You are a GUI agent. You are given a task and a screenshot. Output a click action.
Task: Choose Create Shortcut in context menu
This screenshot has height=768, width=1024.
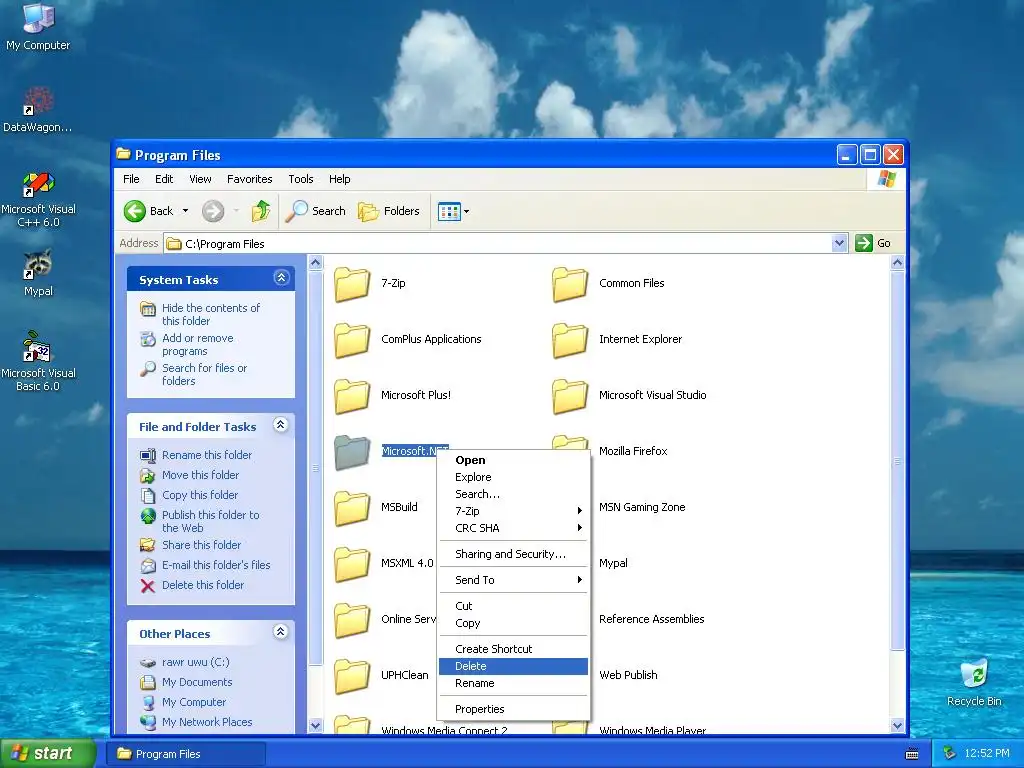[x=513, y=649]
